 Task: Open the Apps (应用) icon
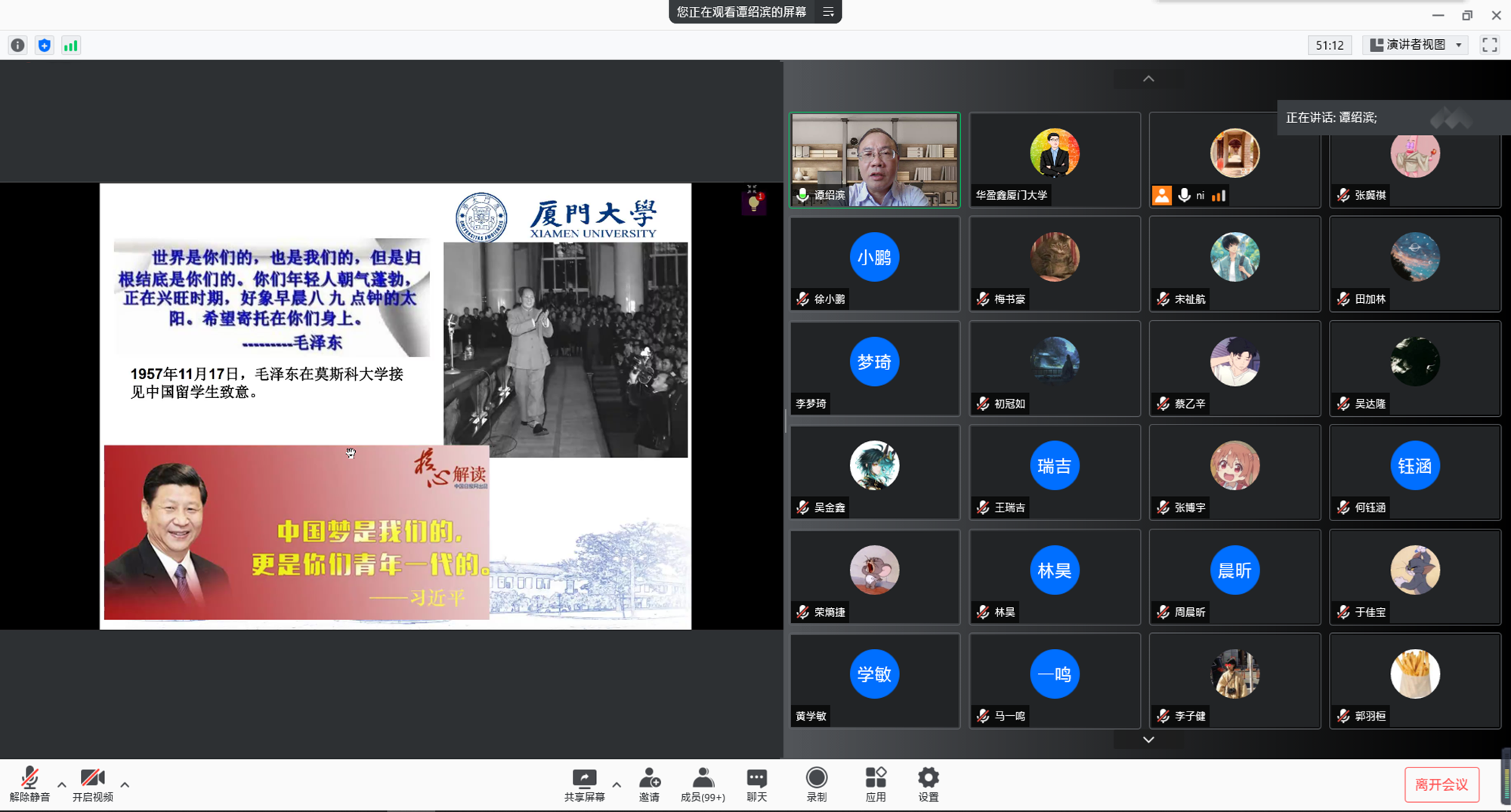875,785
